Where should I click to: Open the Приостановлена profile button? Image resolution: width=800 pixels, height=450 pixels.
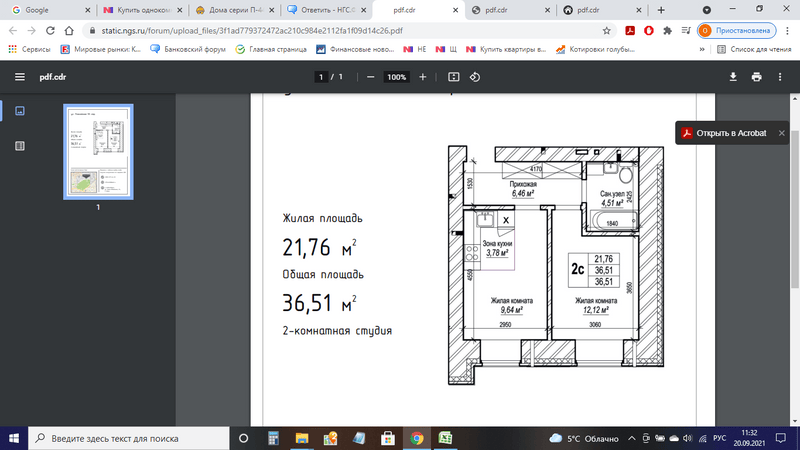(x=735, y=30)
